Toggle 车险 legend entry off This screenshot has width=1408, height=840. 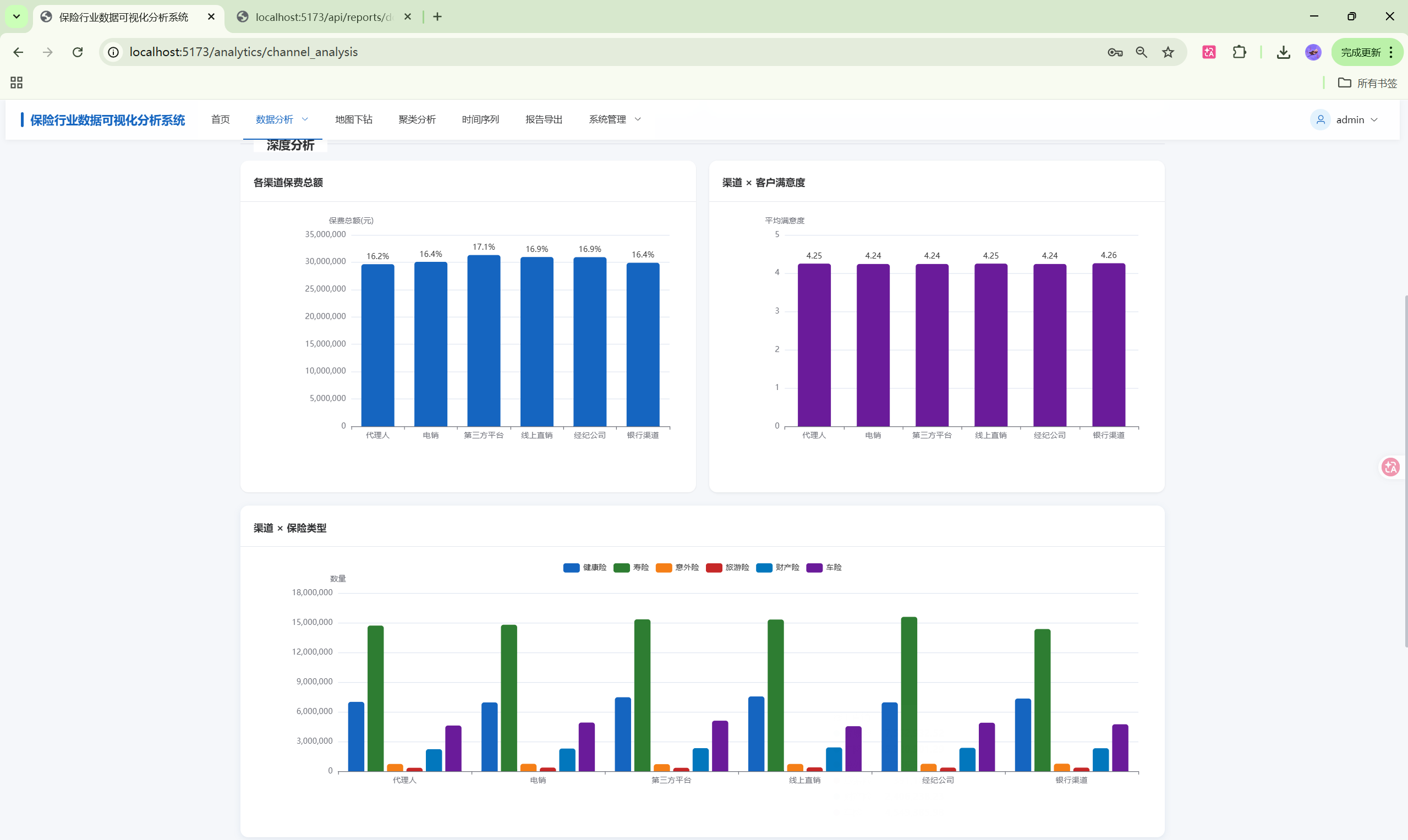click(x=824, y=567)
